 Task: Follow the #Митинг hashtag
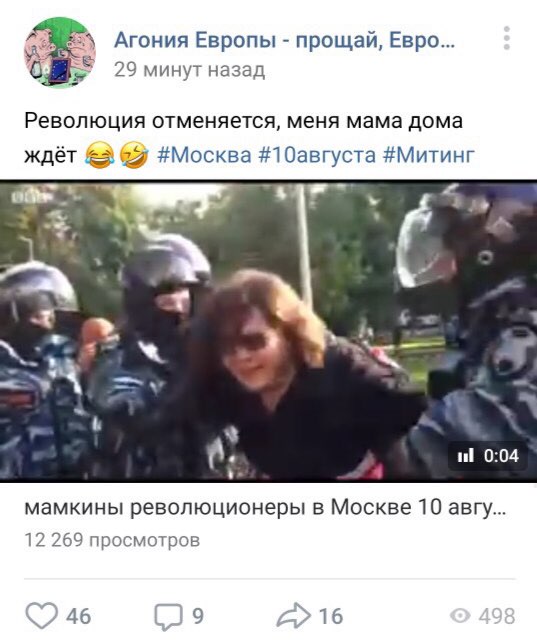coord(429,155)
